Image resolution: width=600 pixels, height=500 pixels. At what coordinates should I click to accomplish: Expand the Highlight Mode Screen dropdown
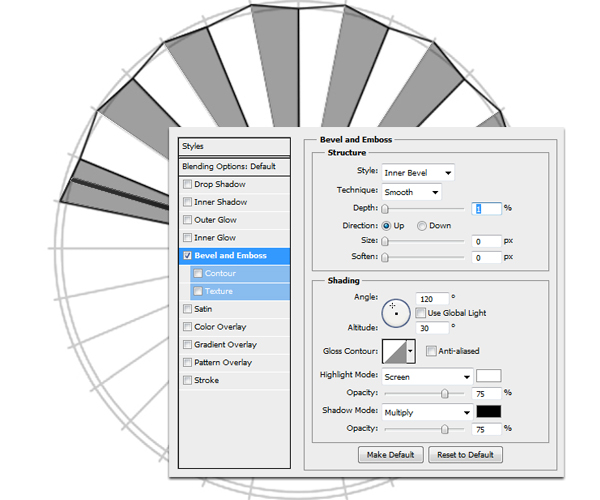(x=426, y=377)
